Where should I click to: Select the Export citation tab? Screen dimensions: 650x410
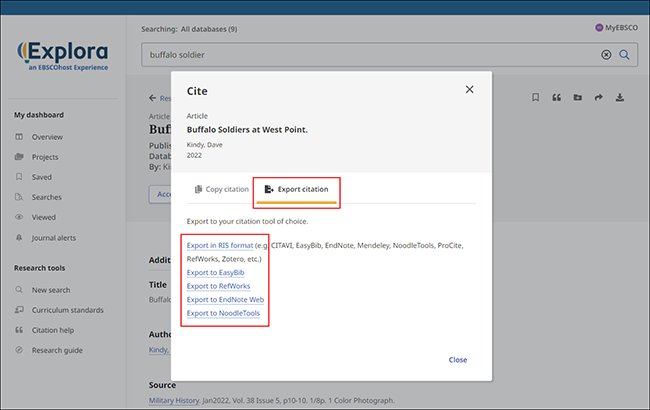(296, 189)
